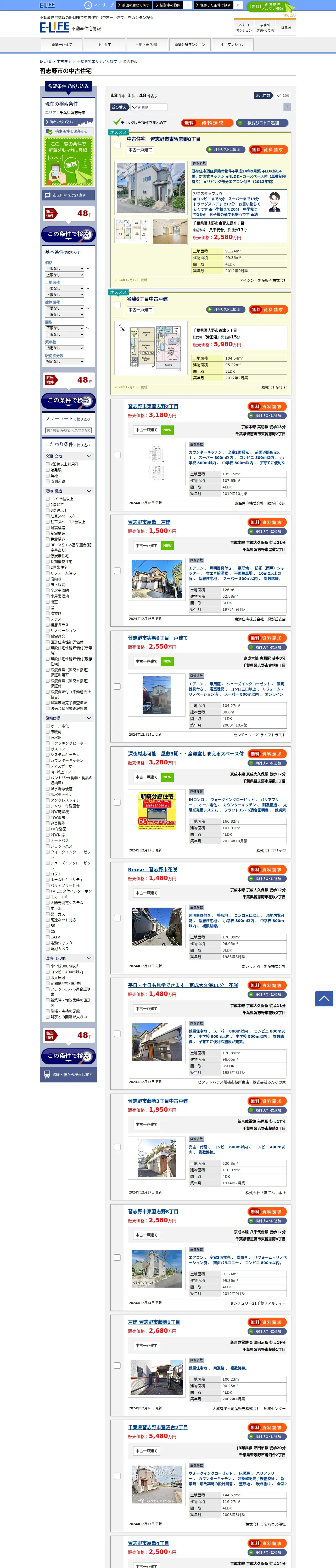Open the floor plan lower-limit dropdown
Image resolution: width=336 pixels, height=1568 pixels.
64,328
